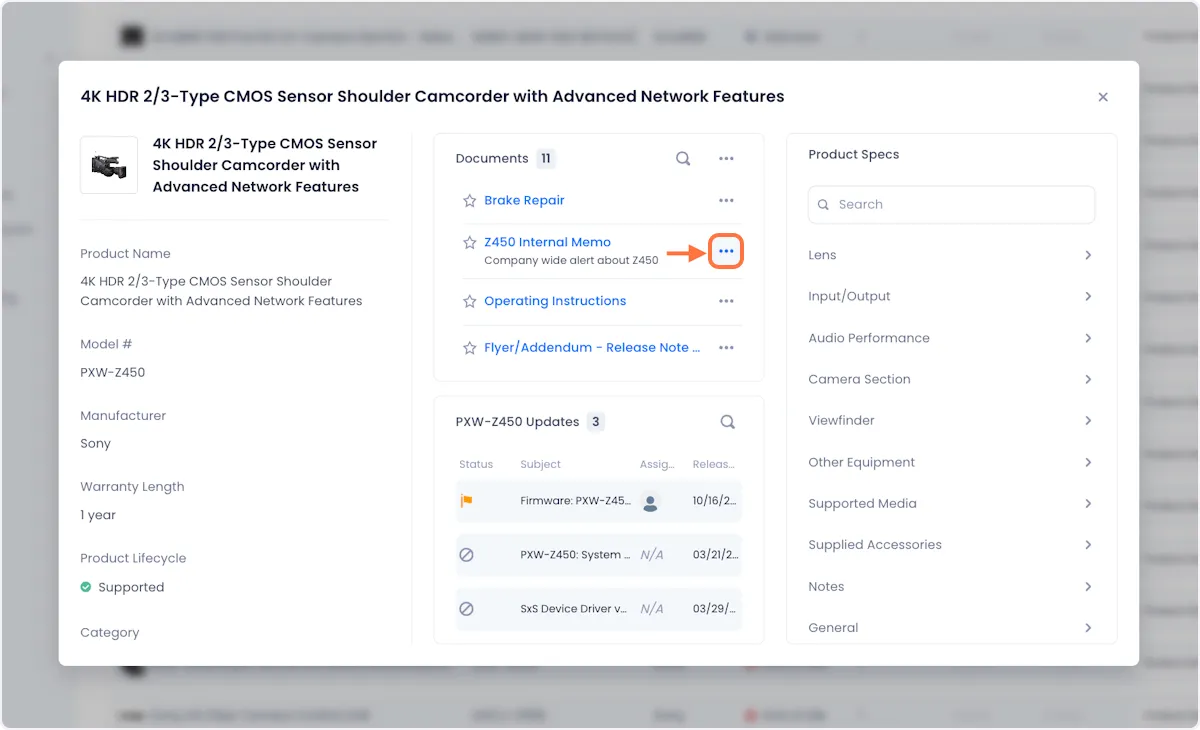Click the Updates count badge 3

[x=595, y=421]
